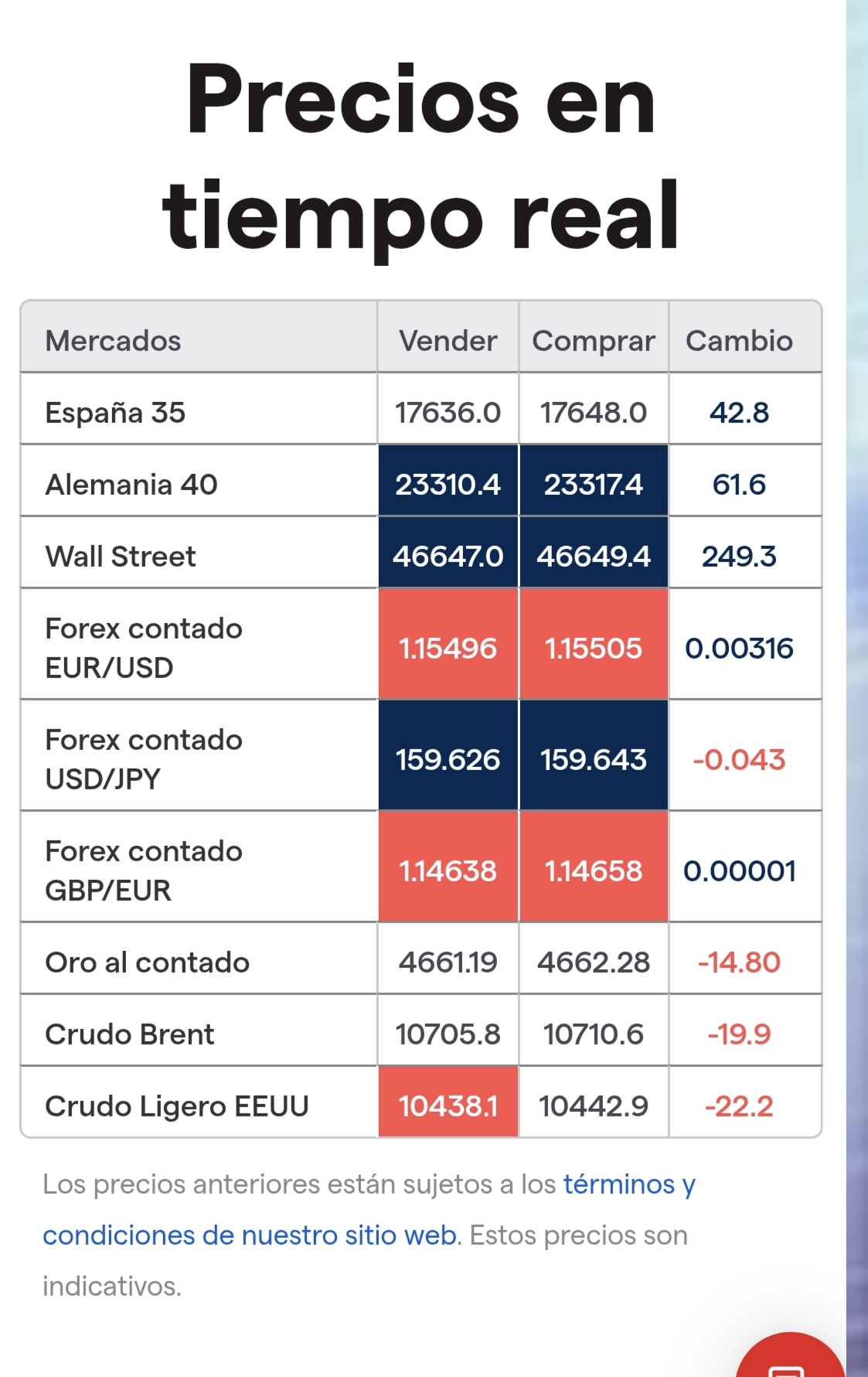Tap EUR/USD sell price 1.15496
Viewport: 868px width, 1377px height.
tap(448, 648)
